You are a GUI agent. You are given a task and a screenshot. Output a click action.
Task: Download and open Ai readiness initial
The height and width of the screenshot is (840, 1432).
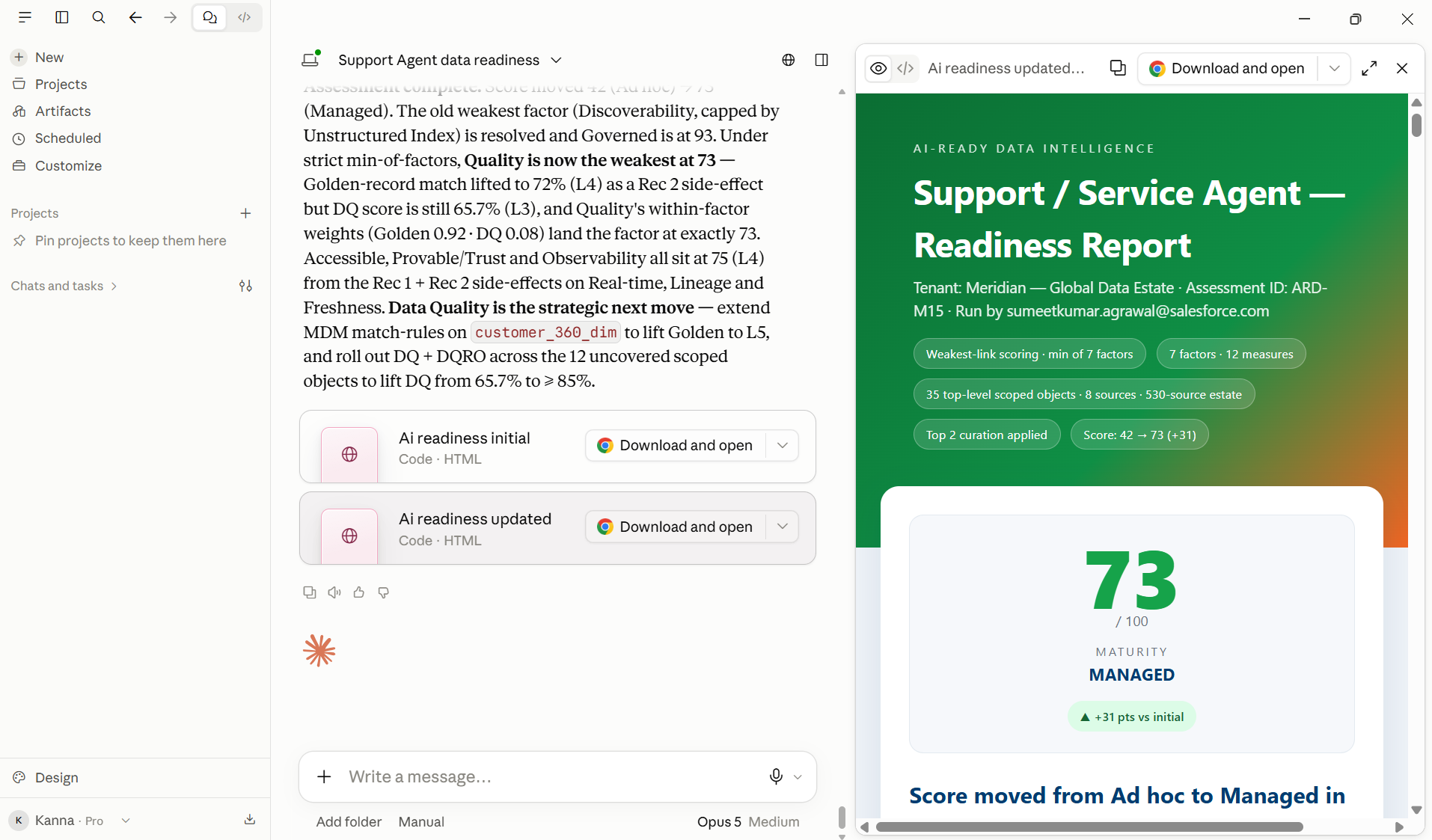point(676,446)
